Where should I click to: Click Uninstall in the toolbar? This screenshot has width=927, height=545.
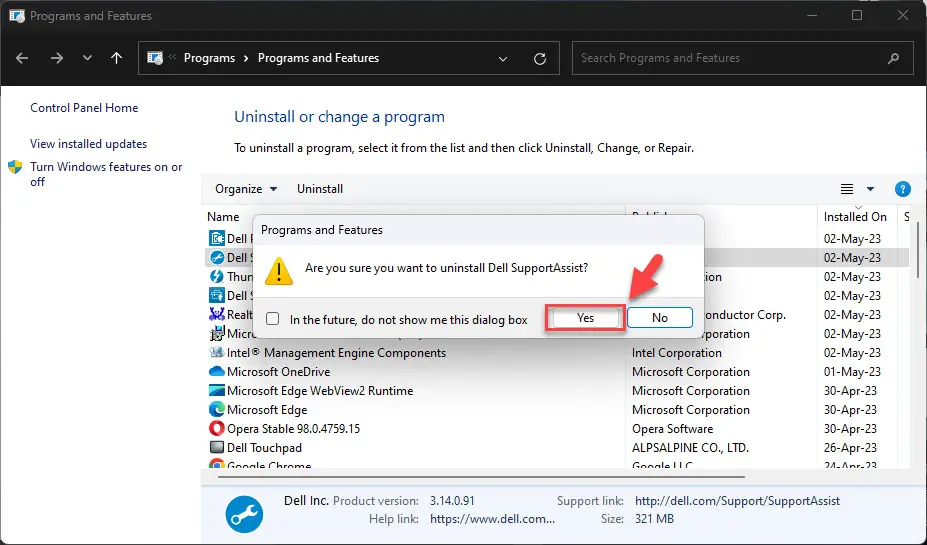320,189
